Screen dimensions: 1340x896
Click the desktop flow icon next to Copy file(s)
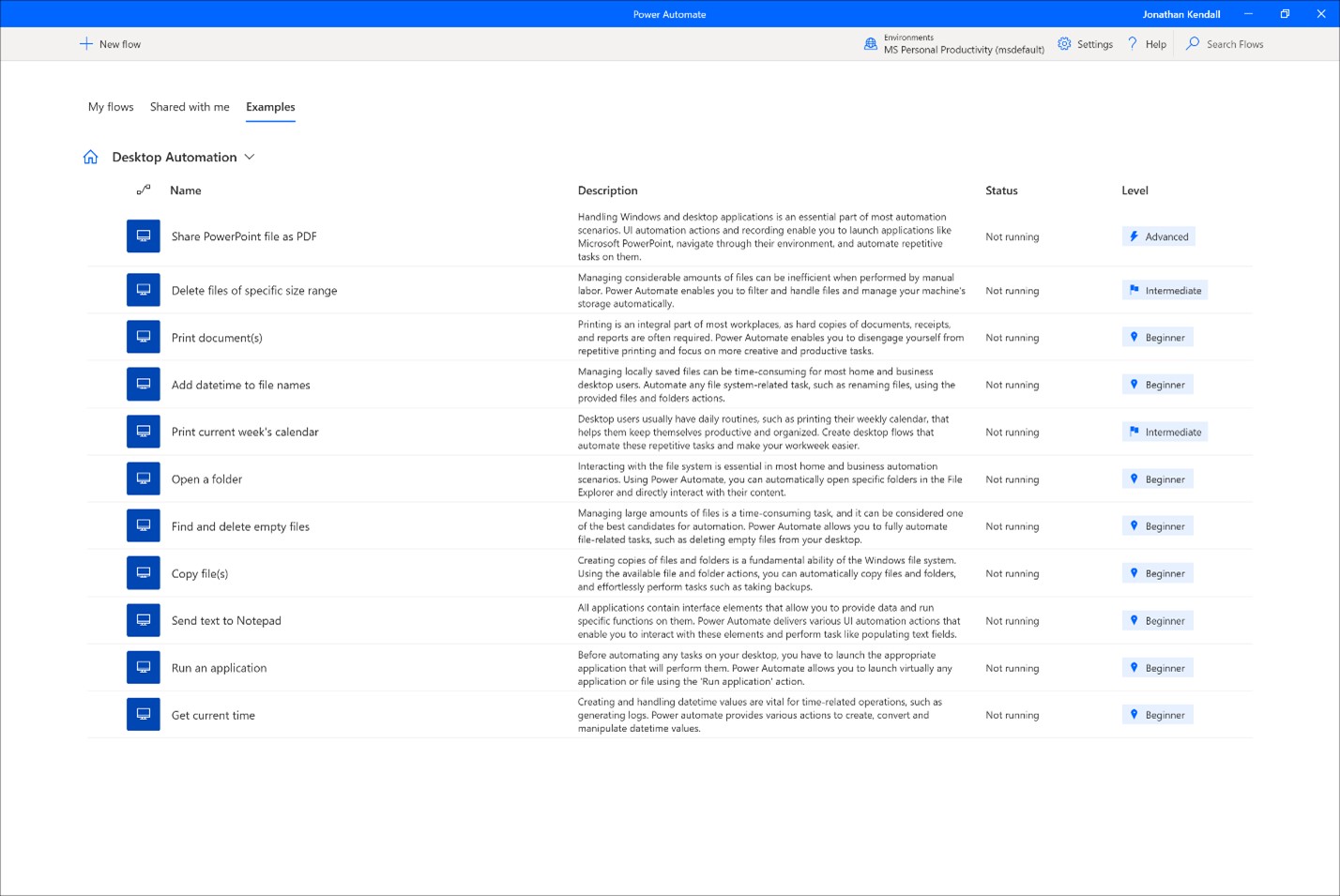coord(143,572)
